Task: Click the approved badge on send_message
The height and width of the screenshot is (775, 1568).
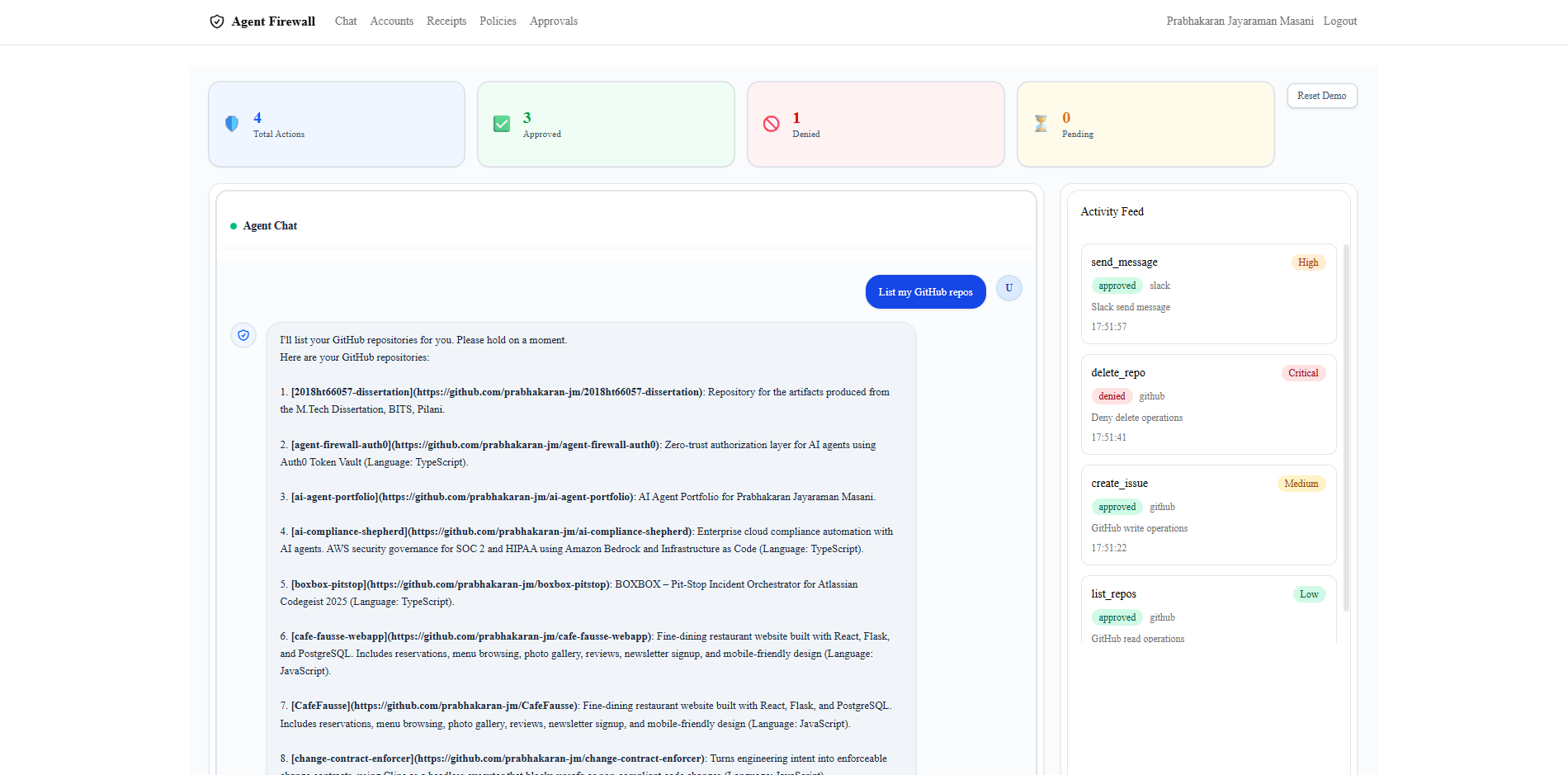Action: (x=1117, y=286)
